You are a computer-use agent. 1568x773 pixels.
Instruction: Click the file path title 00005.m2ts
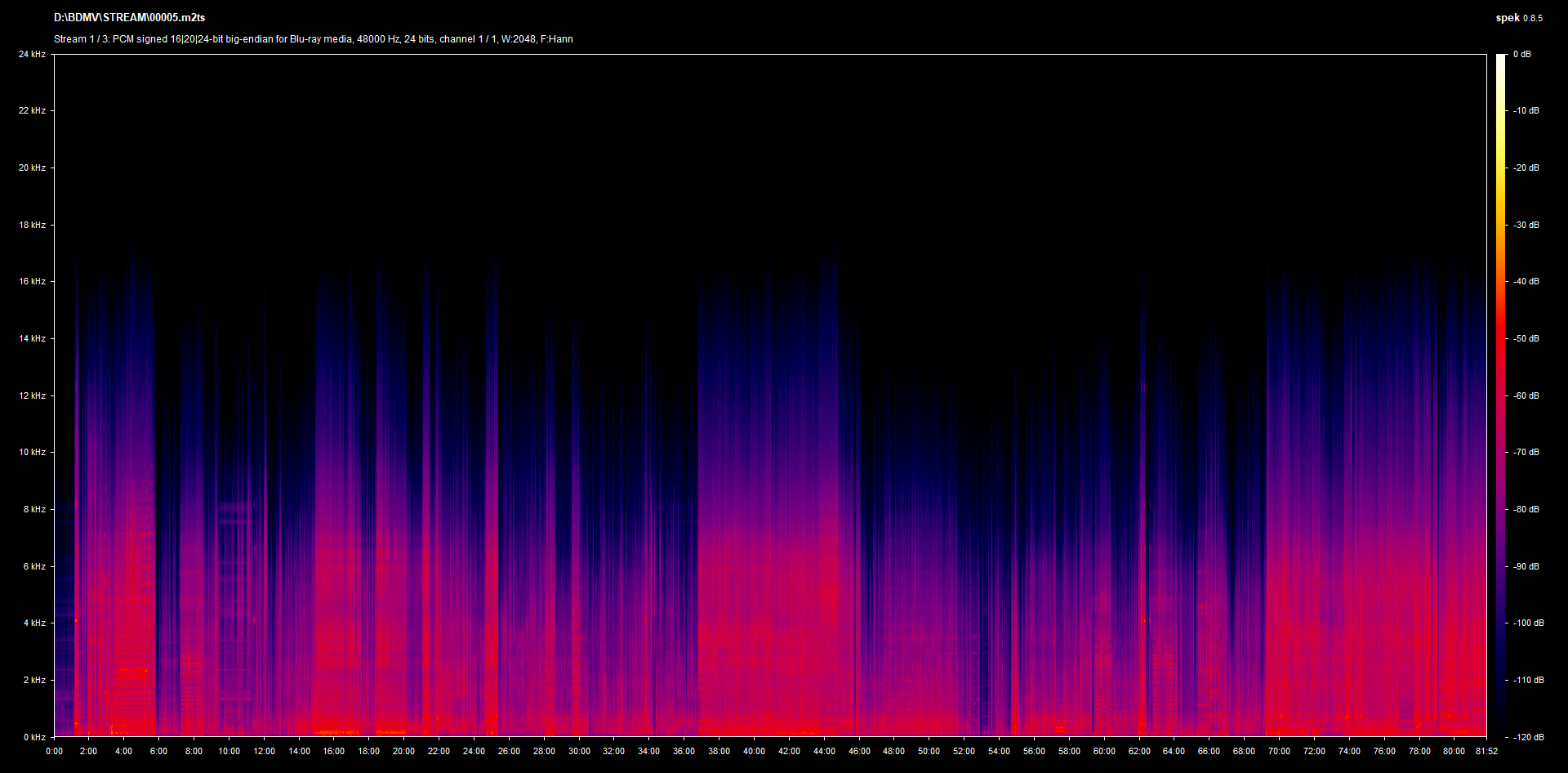[129, 17]
